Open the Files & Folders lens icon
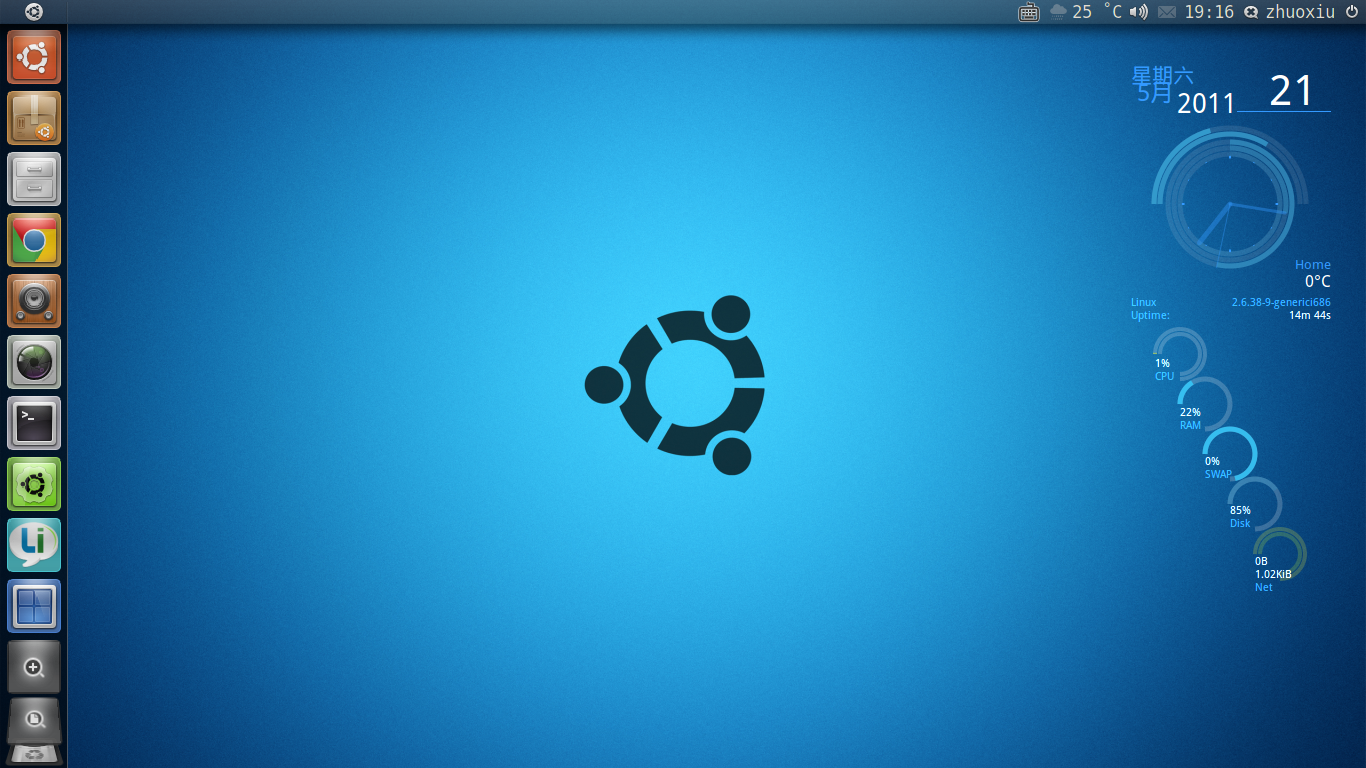The height and width of the screenshot is (768, 1366). click(34, 720)
